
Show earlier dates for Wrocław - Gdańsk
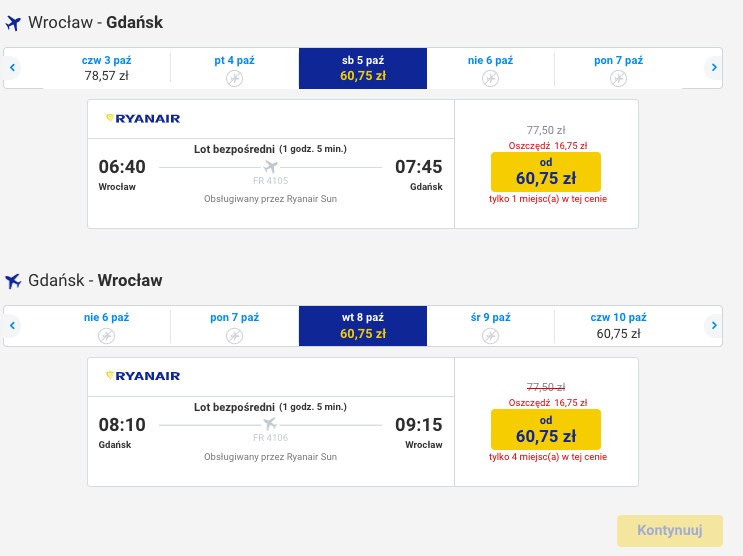coord(13,68)
